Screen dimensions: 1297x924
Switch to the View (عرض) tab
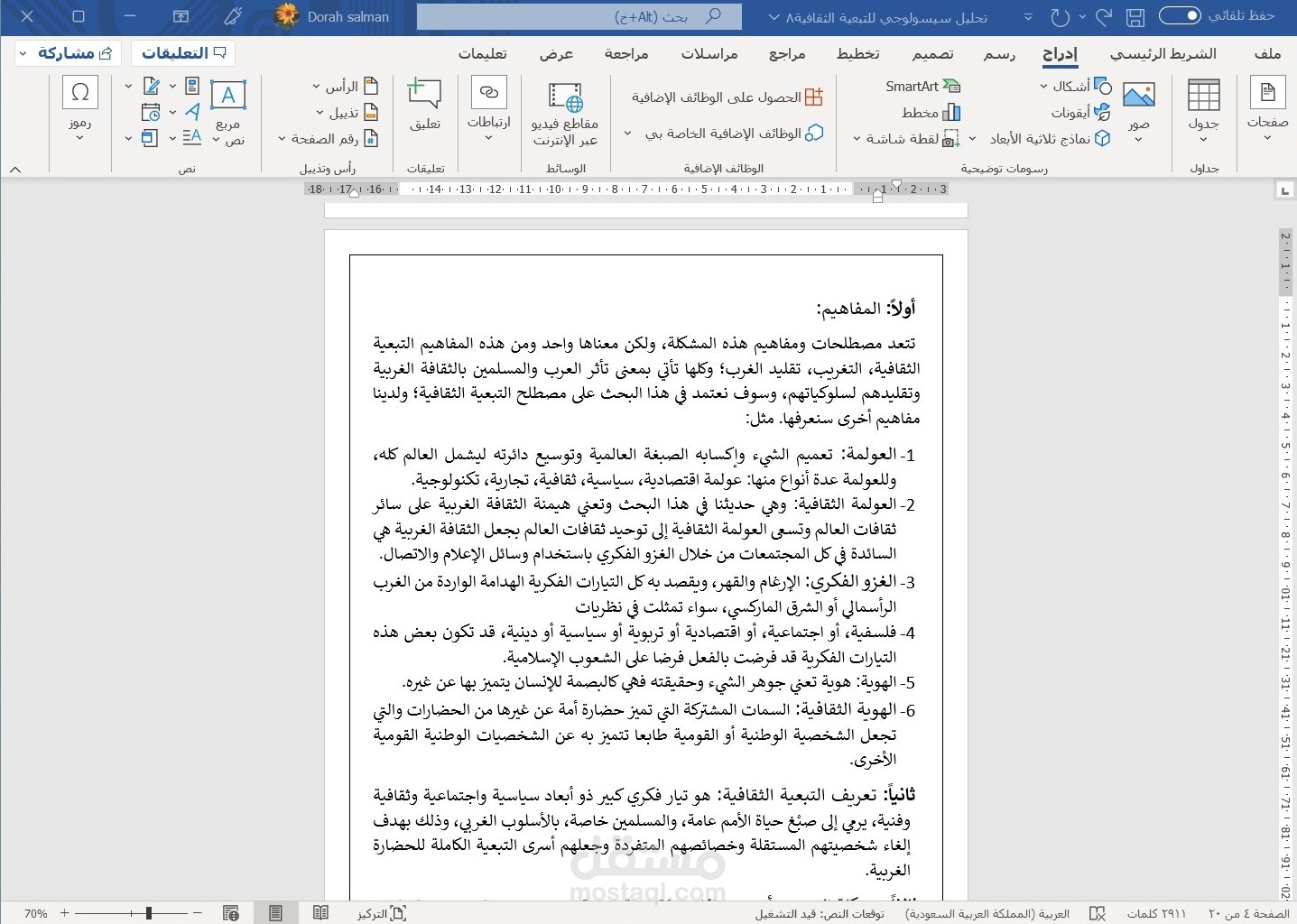[x=557, y=54]
